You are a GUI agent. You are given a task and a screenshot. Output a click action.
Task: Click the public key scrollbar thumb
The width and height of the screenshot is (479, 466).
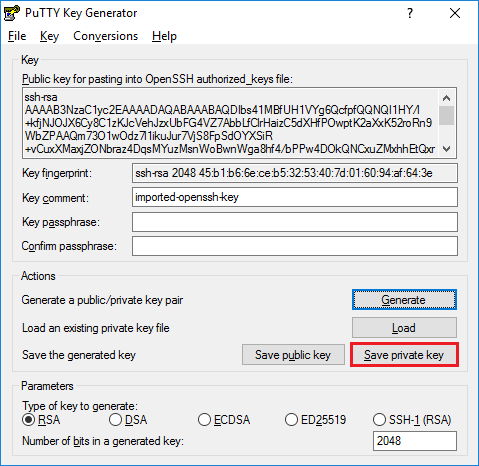[x=446, y=115]
